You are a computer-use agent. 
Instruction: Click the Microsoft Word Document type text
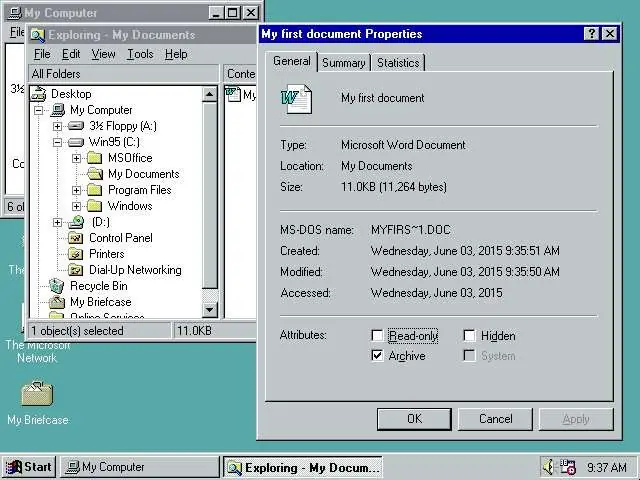point(403,145)
